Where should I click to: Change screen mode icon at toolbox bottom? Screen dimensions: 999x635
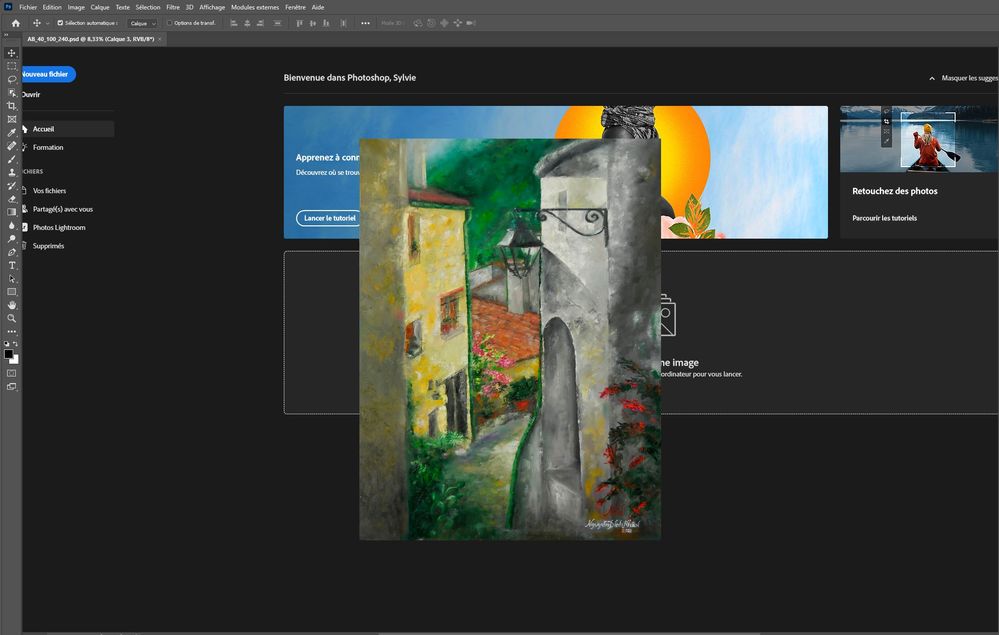coord(11,387)
